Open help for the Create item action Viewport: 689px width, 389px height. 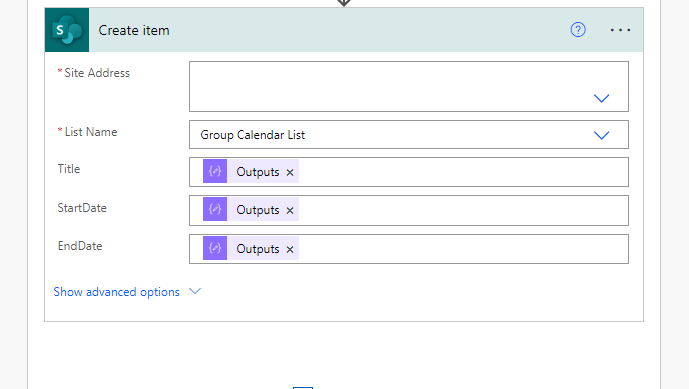click(x=578, y=30)
